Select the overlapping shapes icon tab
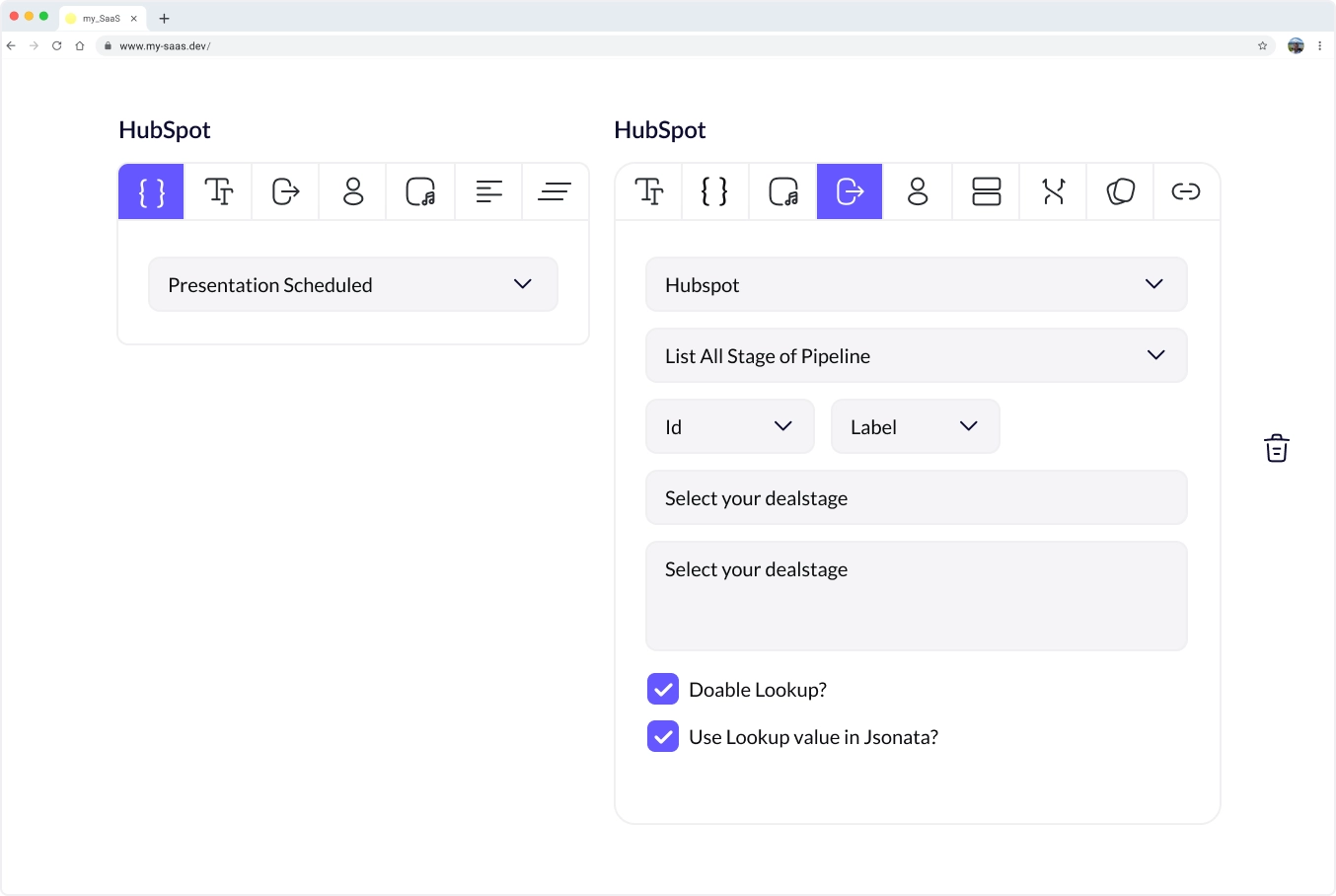This screenshot has height=896, width=1336. point(1120,191)
